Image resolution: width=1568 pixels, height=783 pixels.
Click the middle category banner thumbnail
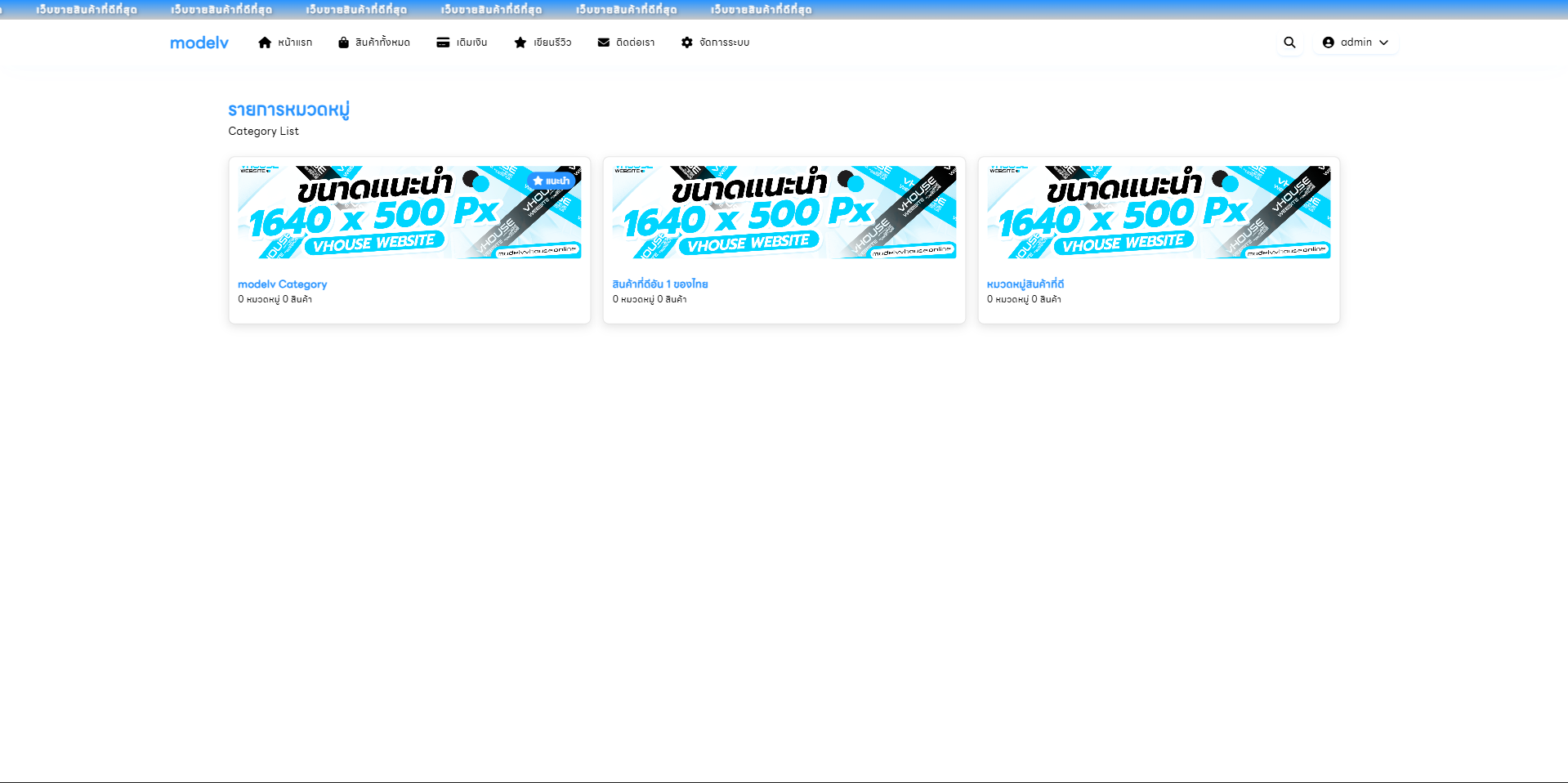point(784,213)
